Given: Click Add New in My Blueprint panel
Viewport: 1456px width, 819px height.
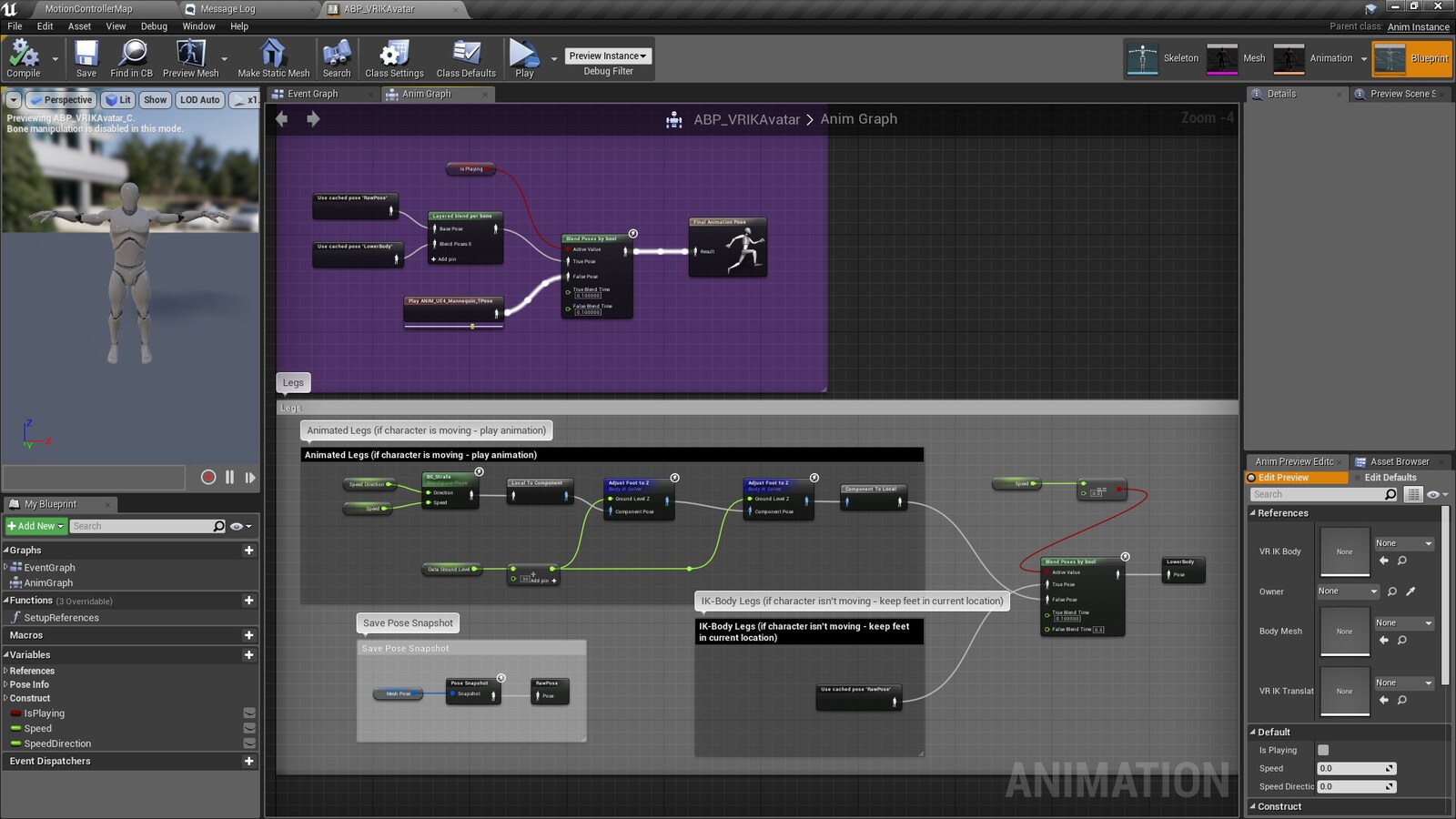Looking at the screenshot, I should [x=35, y=525].
